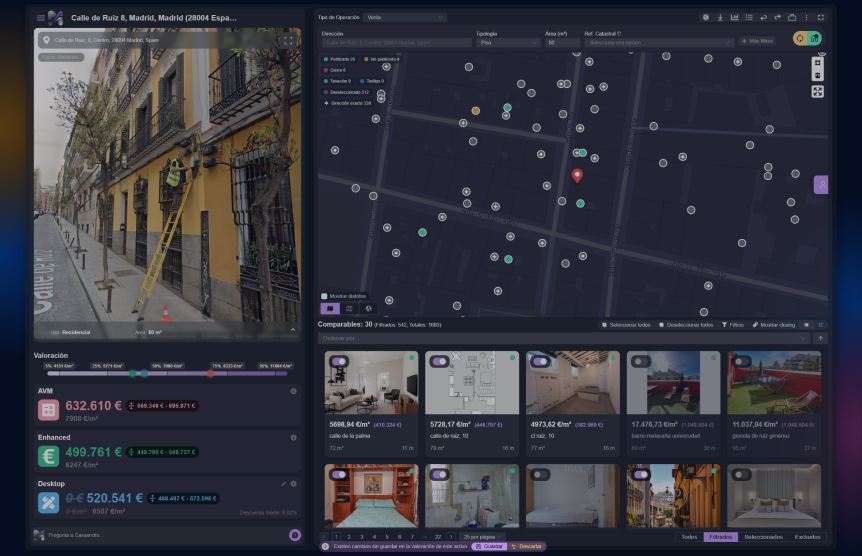
Task: Click the AVM info icon
Action: (293, 391)
